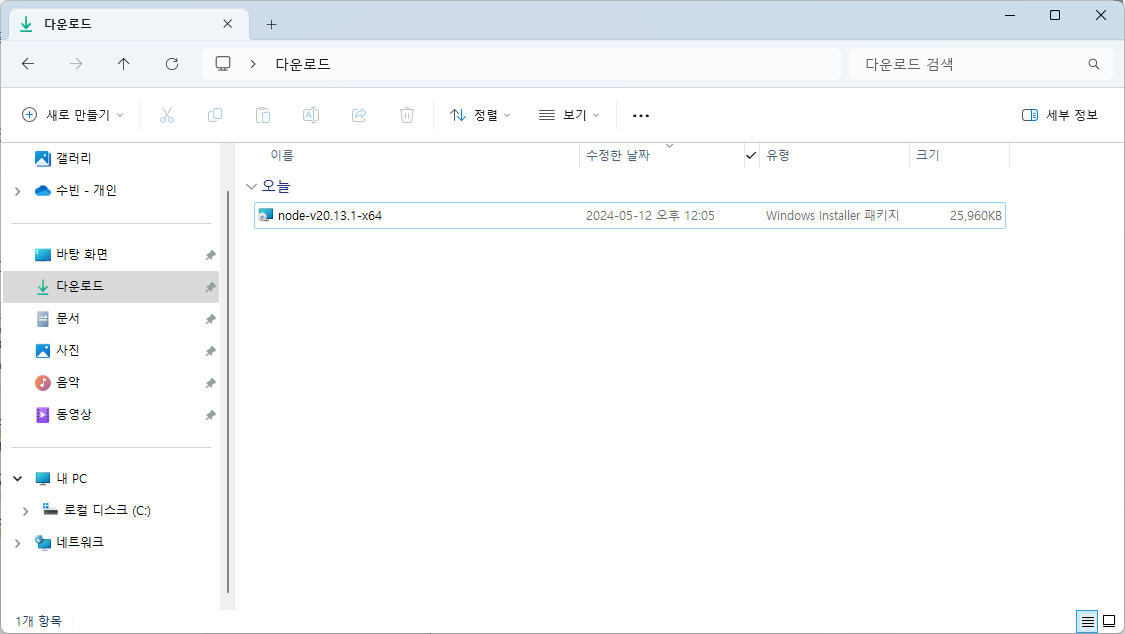The width and height of the screenshot is (1125, 634).
Task: Expand 수빈 - 개인 OneDrive node
Action: tap(18, 191)
